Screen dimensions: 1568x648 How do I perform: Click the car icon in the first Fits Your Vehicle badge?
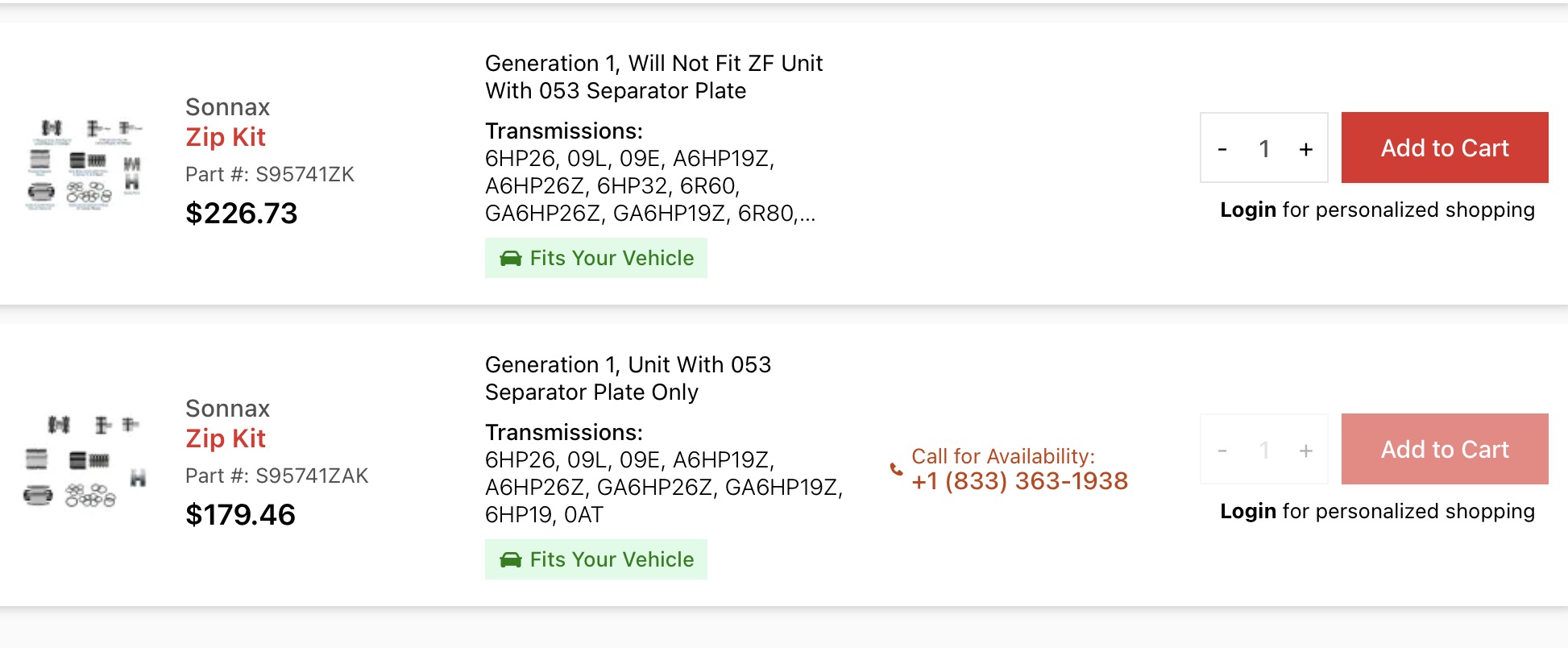pos(511,258)
